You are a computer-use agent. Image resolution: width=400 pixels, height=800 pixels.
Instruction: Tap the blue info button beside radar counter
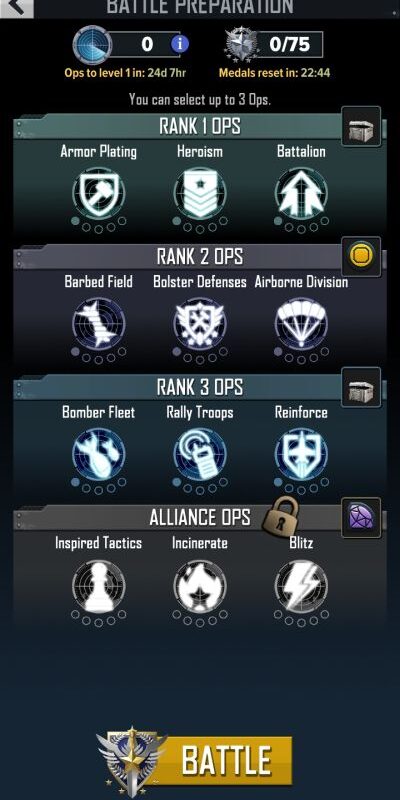coord(180,44)
